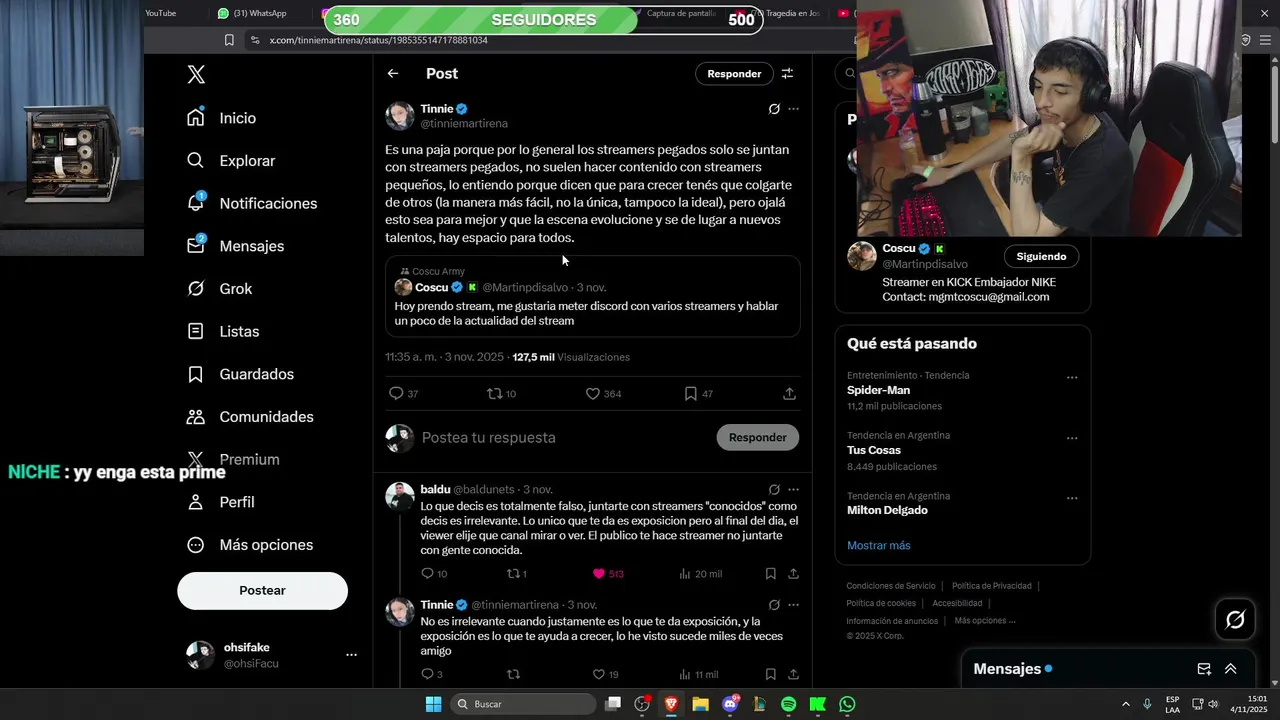Like Tinnie's reply with 19 likes
This screenshot has height=720, width=1280.
pos(599,675)
